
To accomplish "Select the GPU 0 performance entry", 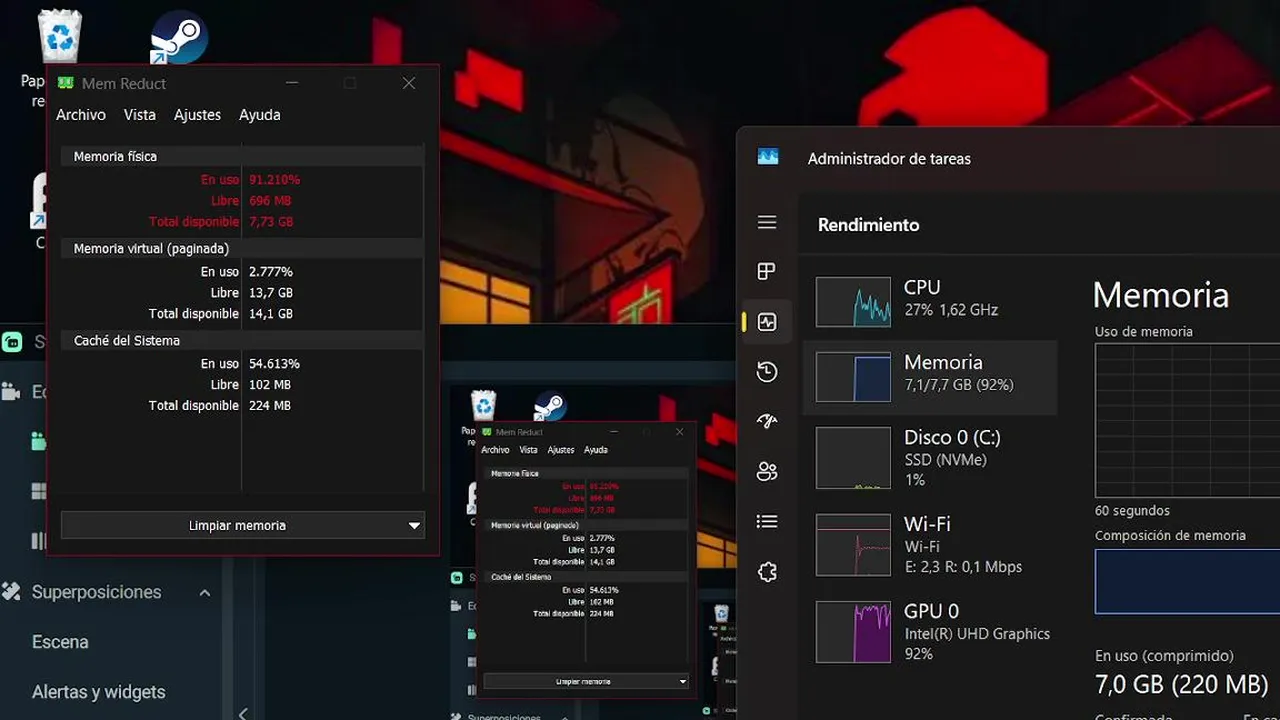I will point(930,632).
